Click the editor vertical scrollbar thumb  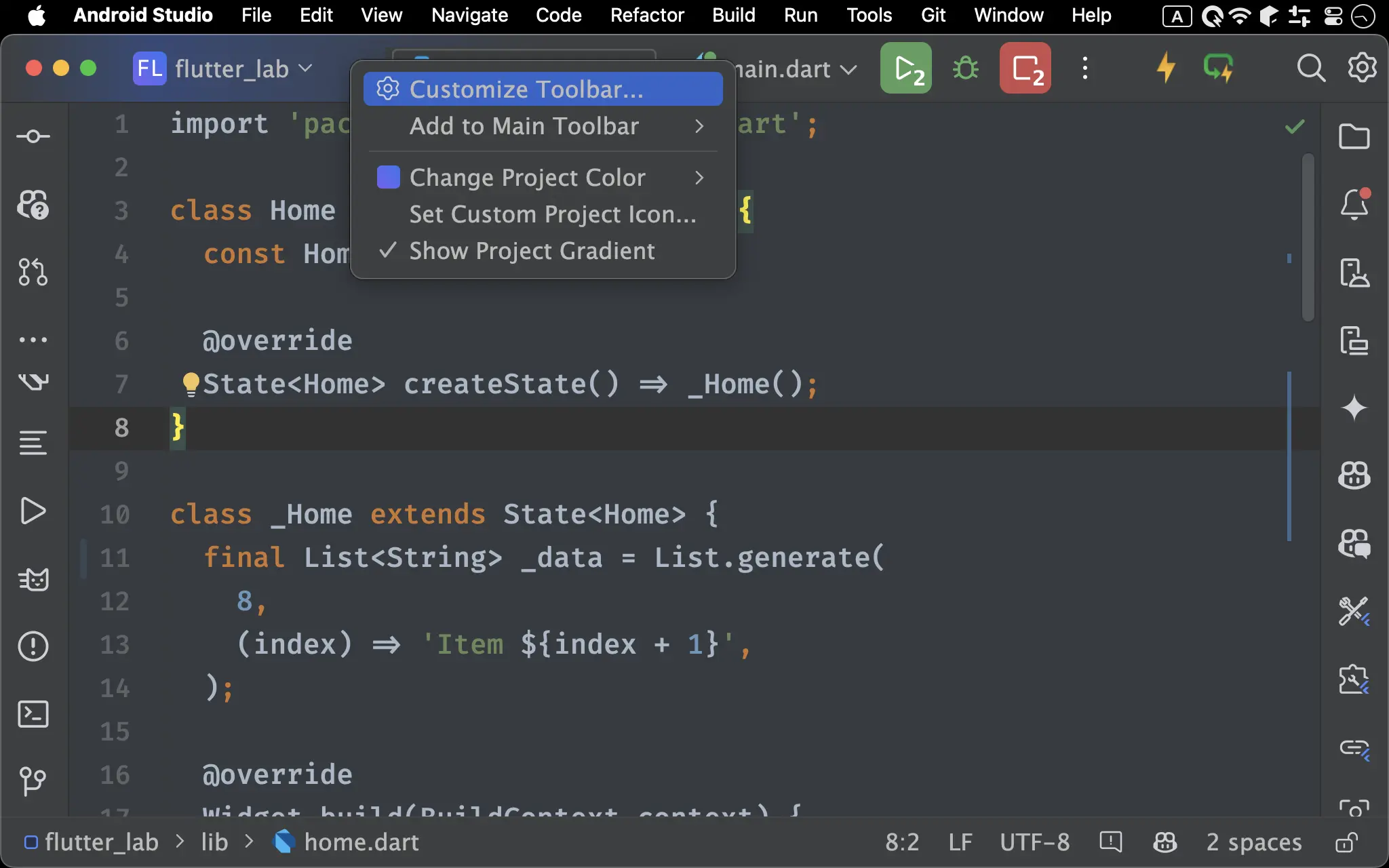[1308, 237]
